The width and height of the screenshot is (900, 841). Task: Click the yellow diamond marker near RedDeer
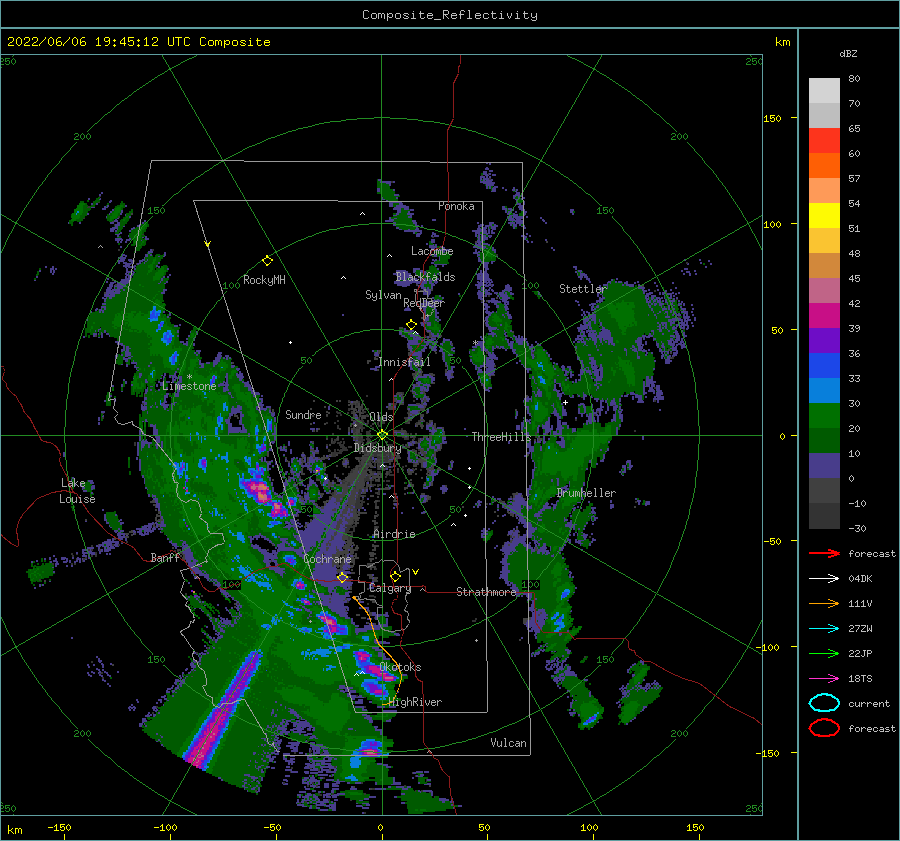(x=412, y=325)
